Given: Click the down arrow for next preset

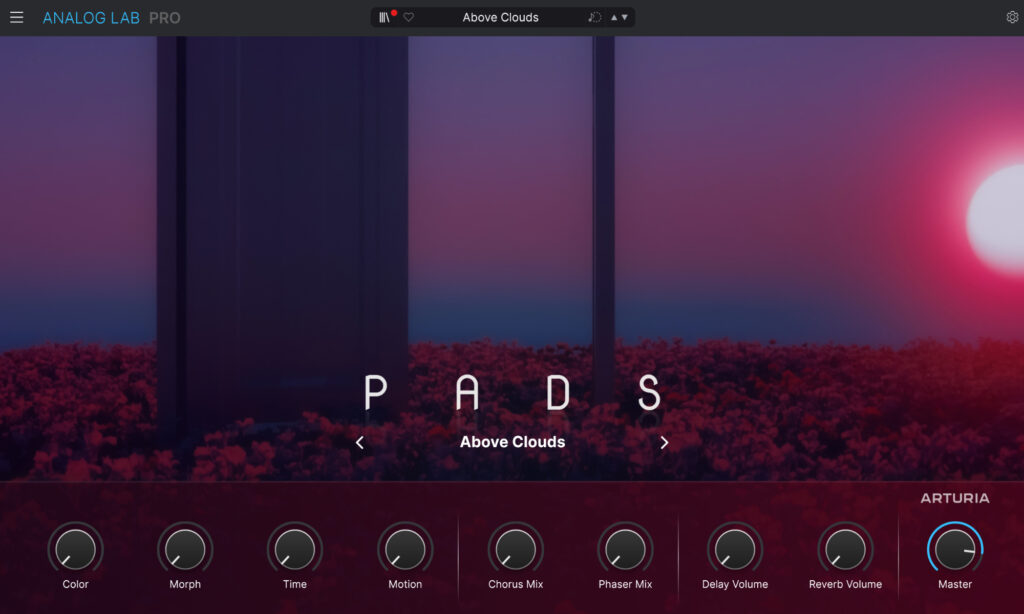Looking at the screenshot, I should point(625,17).
